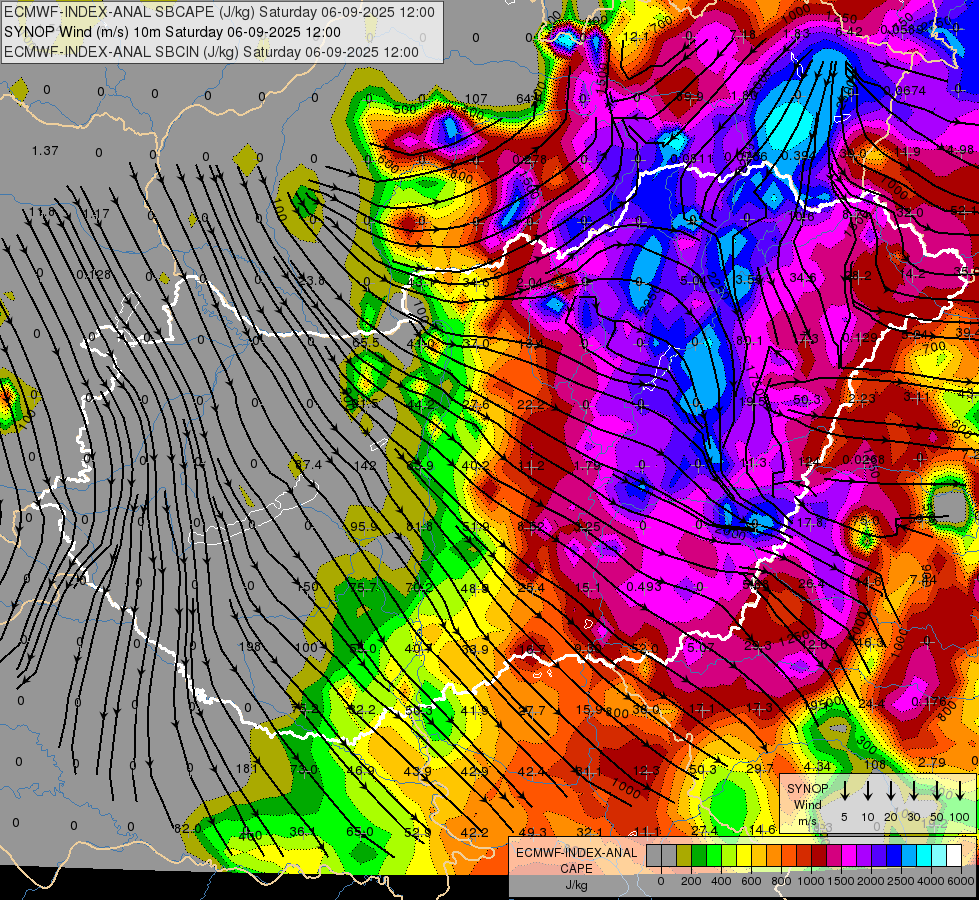Screen dimensions: 979x900
Task: Click the map value 41.9
Action: pos(475,710)
